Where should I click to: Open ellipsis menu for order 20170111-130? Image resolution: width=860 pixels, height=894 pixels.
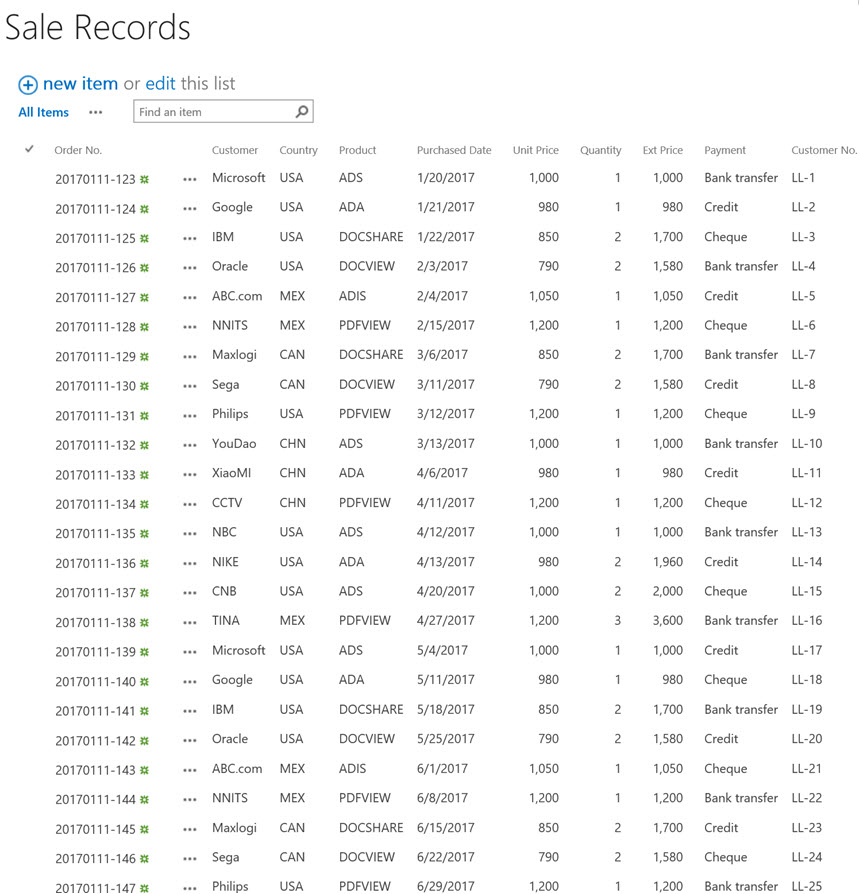pos(190,386)
